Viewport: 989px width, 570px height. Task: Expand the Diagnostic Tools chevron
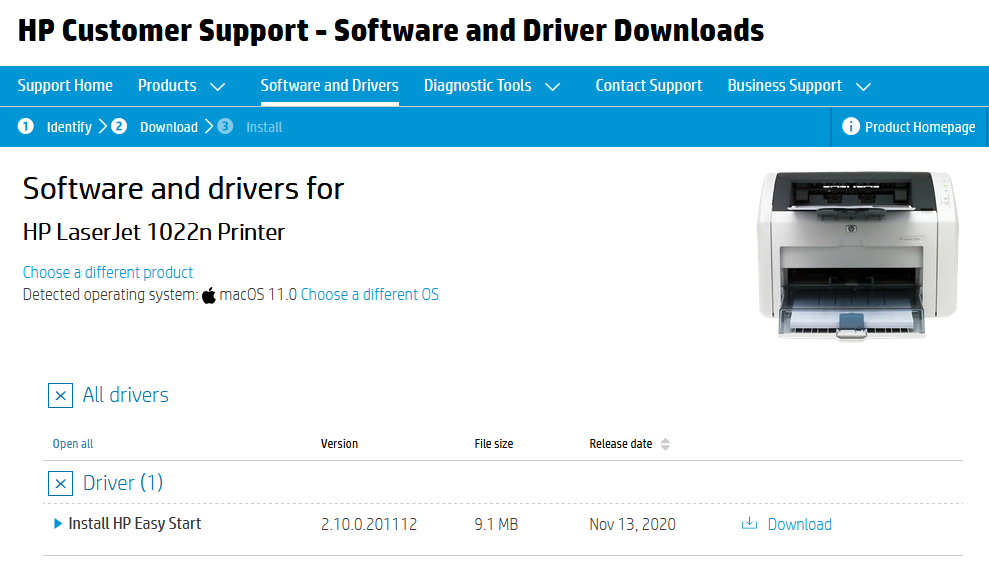[553, 87]
